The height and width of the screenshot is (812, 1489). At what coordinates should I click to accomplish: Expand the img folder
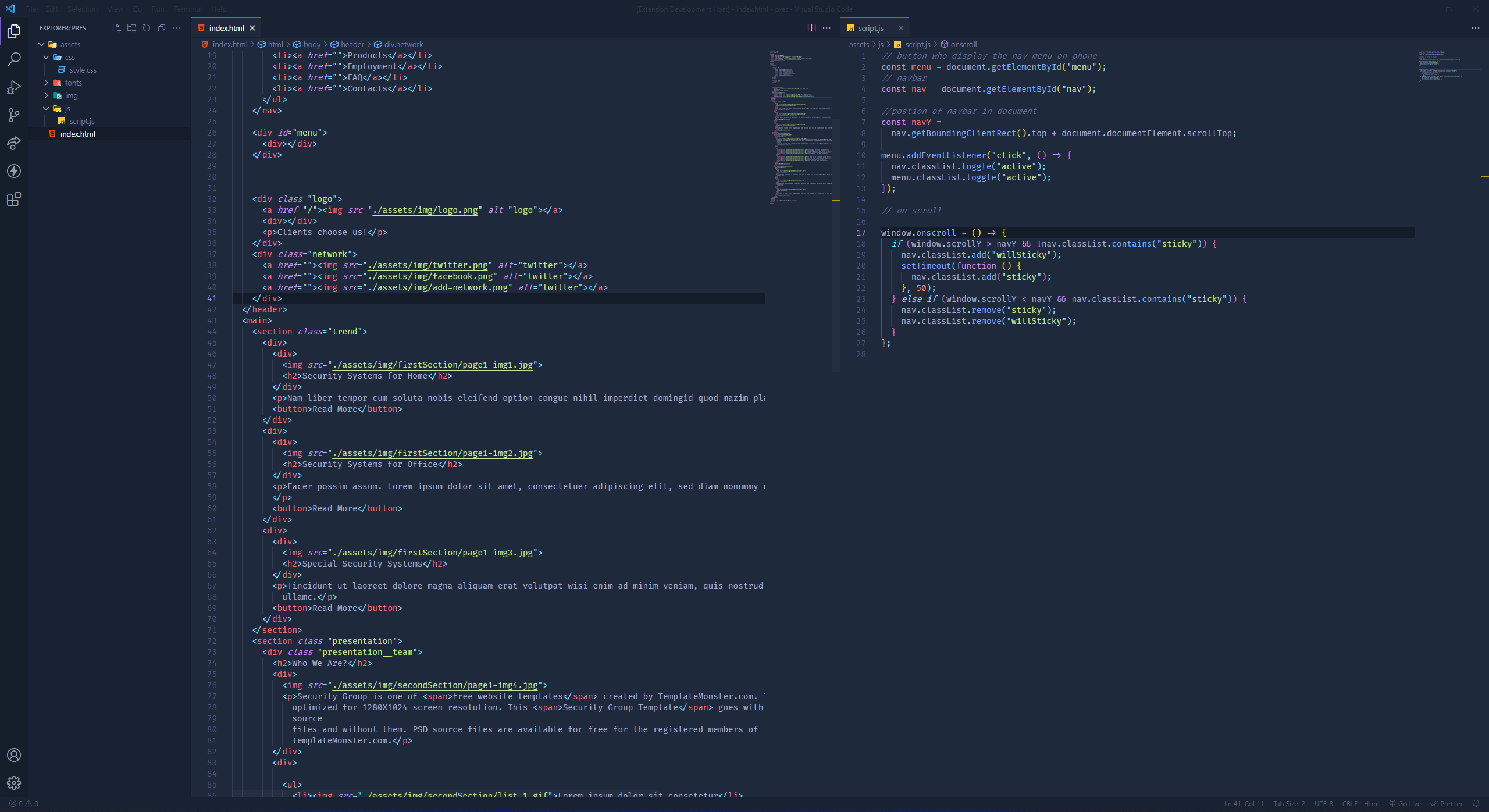pos(71,95)
